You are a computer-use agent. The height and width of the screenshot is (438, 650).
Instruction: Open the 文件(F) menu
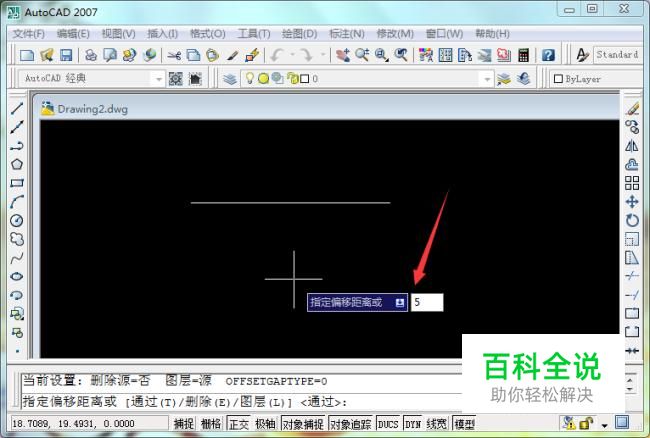coord(29,34)
